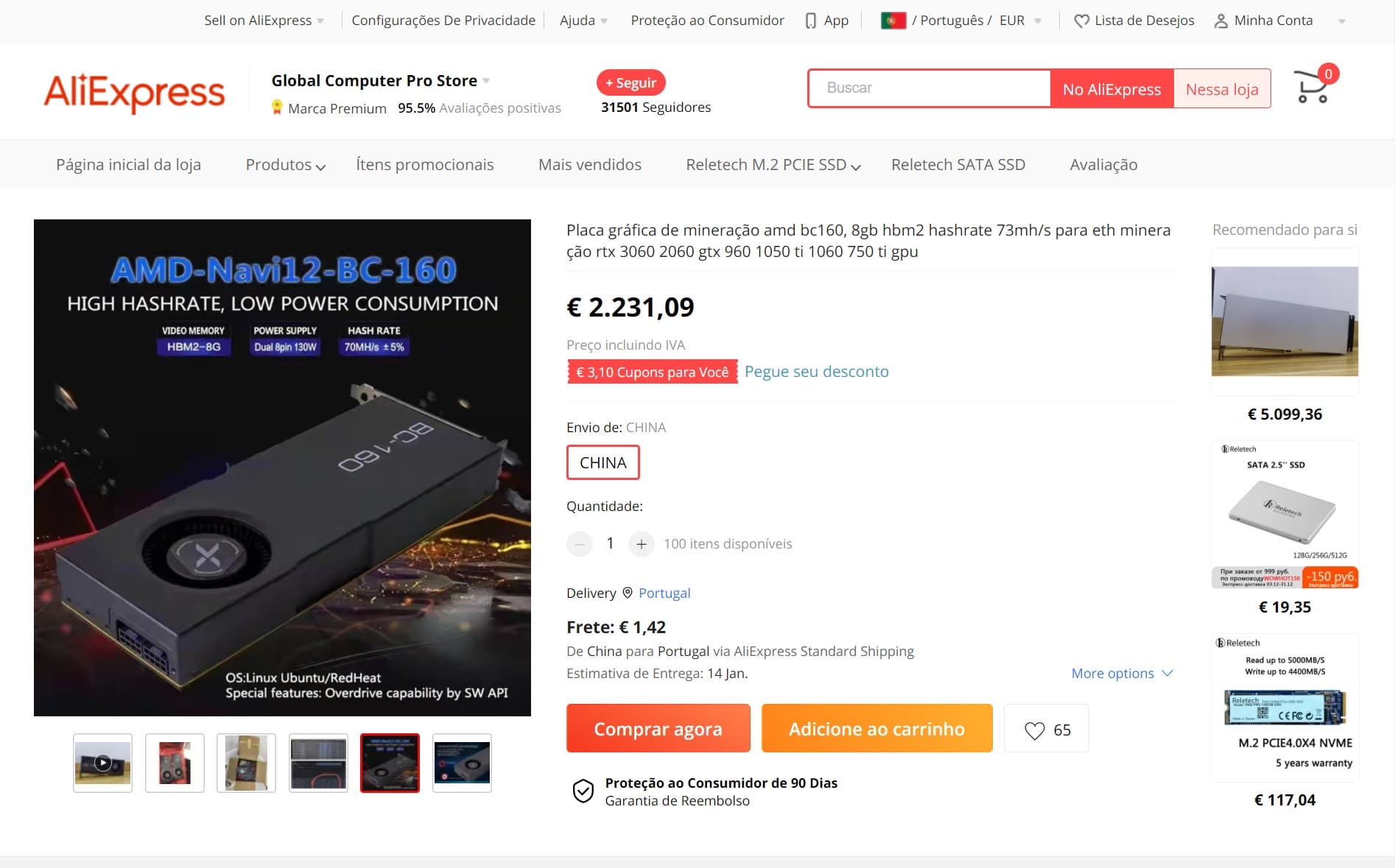Image resolution: width=1395 pixels, height=868 pixels.
Task: Click the AliExpress logo
Action: click(134, 92)
